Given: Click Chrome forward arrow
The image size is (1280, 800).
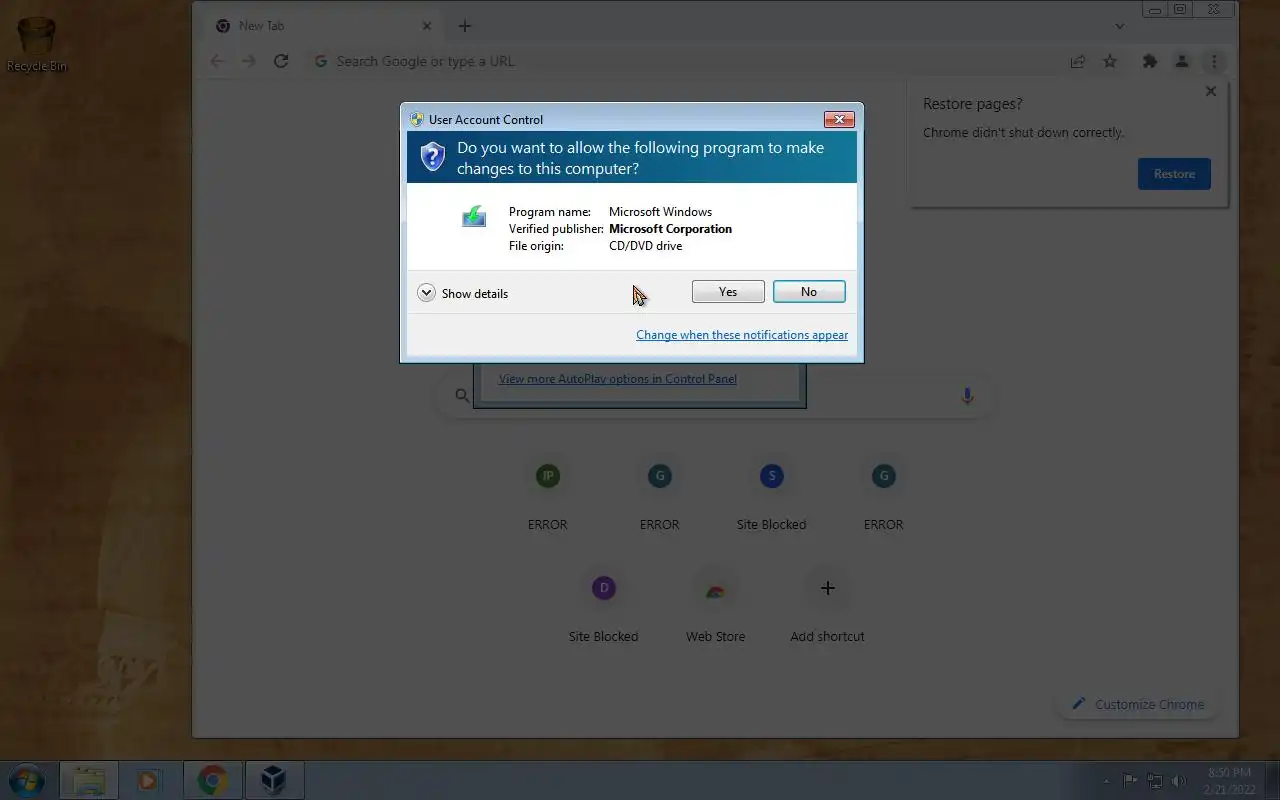Looking at the screenshot, I should coord(249,61).
